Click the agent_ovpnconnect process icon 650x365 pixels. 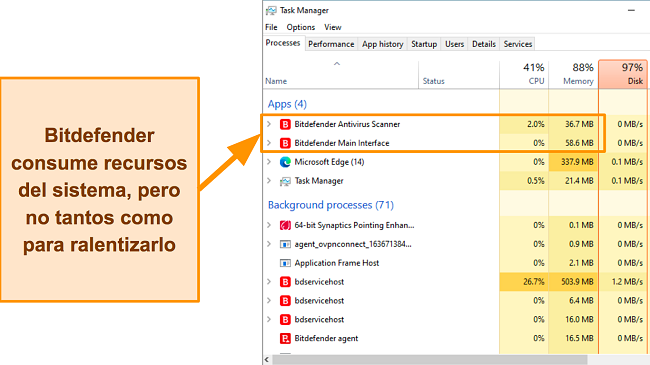click(x=285, y=244)
